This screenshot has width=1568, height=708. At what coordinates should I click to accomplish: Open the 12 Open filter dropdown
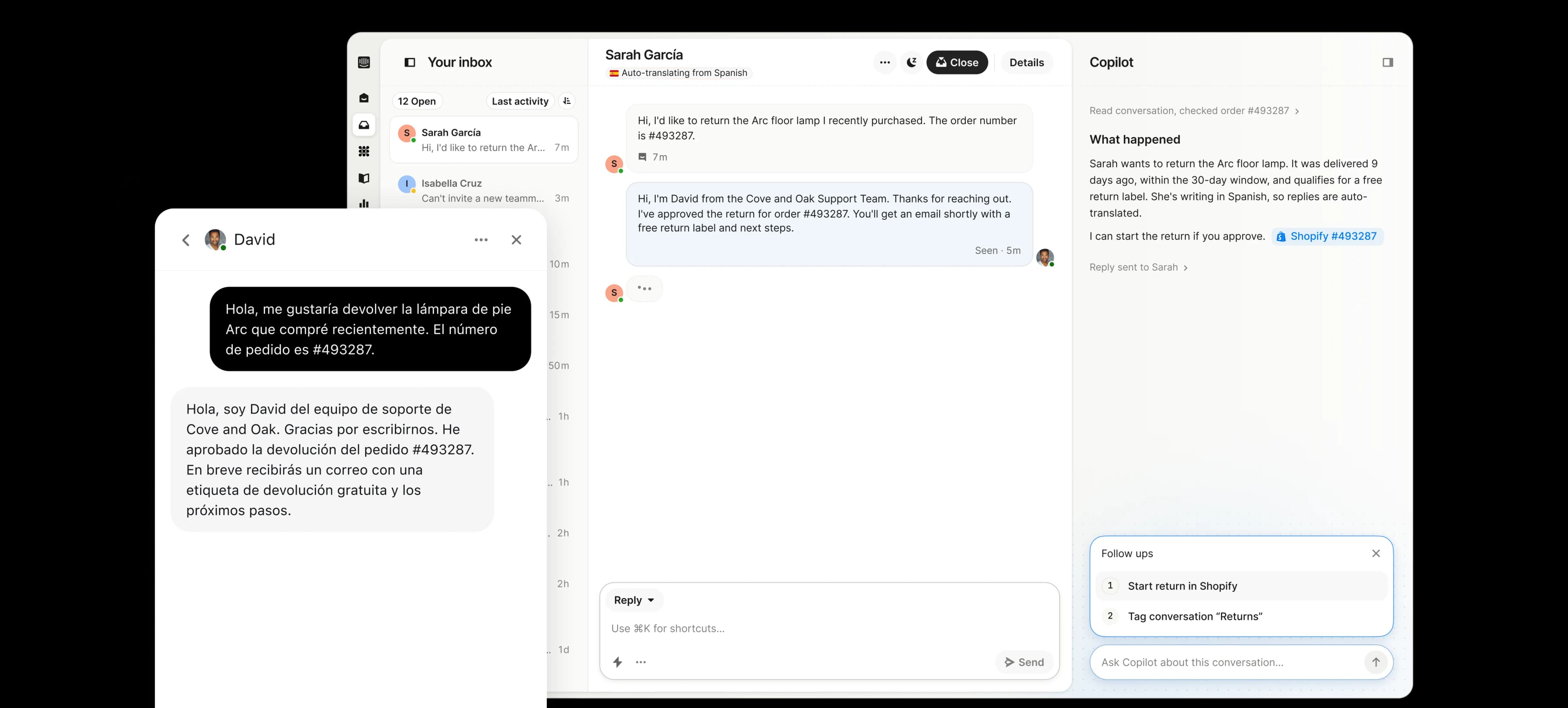[x=417, y=101]
